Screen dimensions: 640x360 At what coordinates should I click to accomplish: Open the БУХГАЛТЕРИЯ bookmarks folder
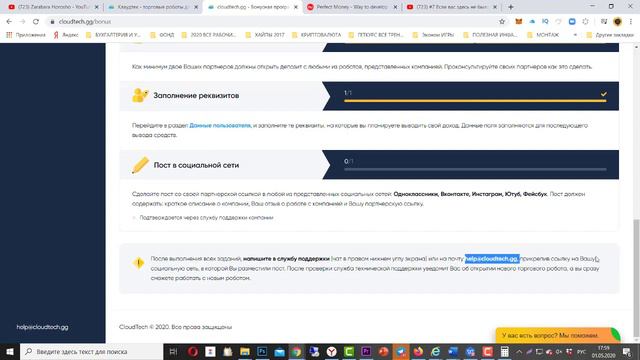pos(113,35)
